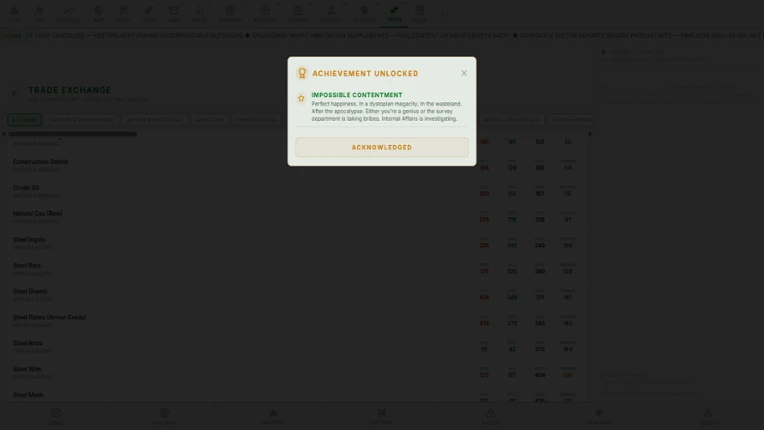Image resolution: width=764 pixels, height=430 pixels.
Task: Open the envelope mail icon in the top toolbar
Action: [x=173, y=14]
